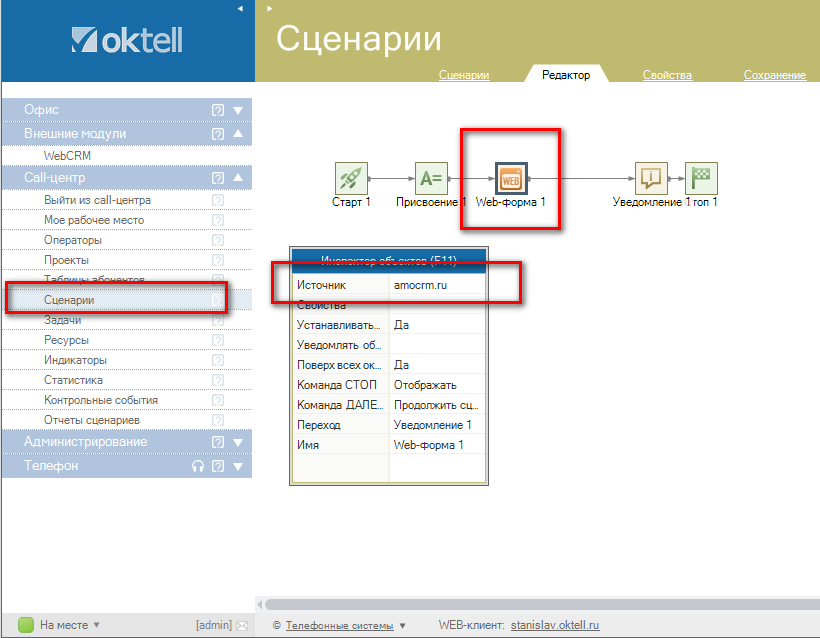
Task: Collapse the Call-центр section
Action: pyautogui.click(x=238, y=178)
